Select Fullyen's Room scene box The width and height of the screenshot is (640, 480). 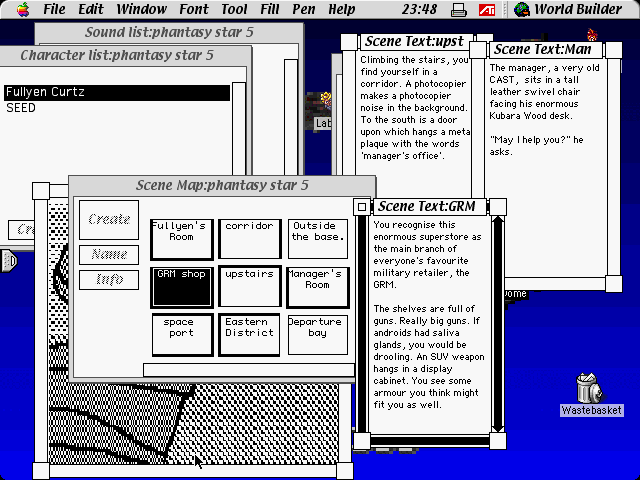coord(182,239)
